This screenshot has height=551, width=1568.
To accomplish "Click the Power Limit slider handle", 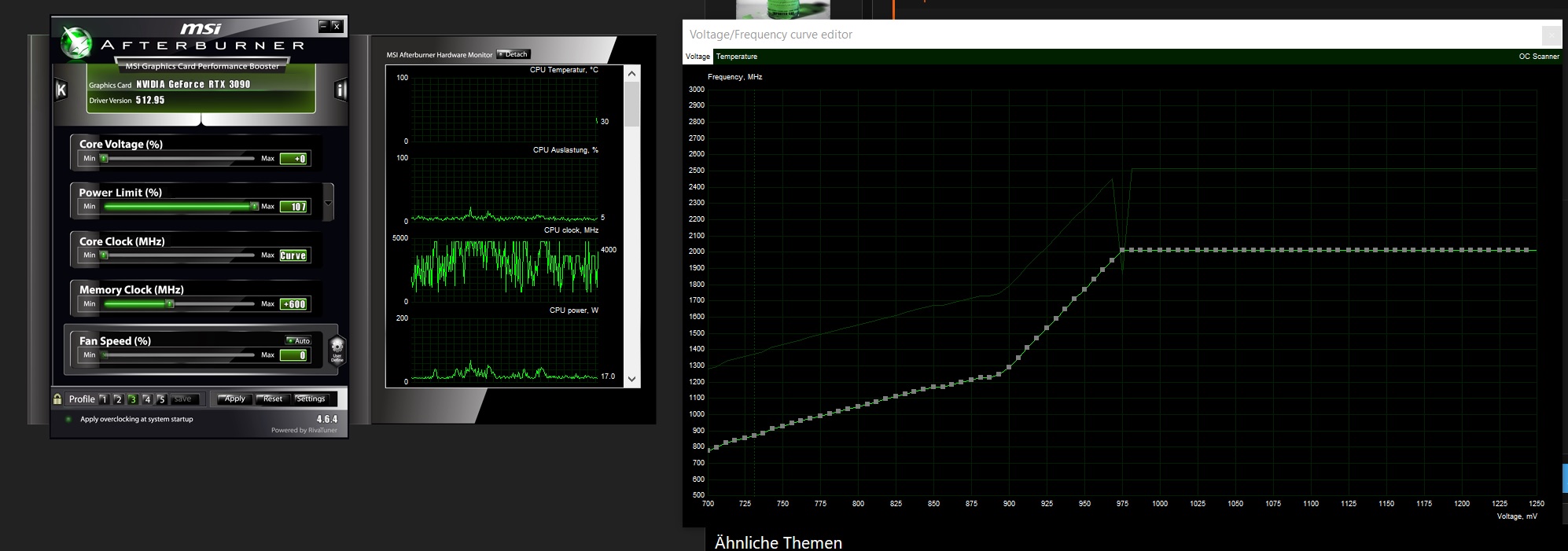I will [254, 207].
